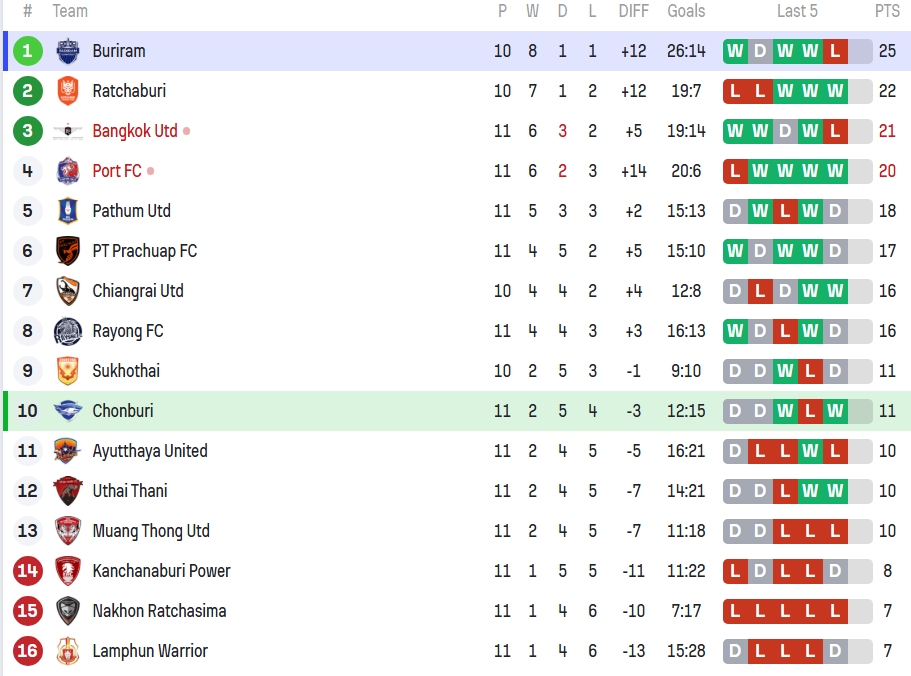Click the Buriram club crest icon
This screenshot has width=911, height=676.
pos(68,51)
